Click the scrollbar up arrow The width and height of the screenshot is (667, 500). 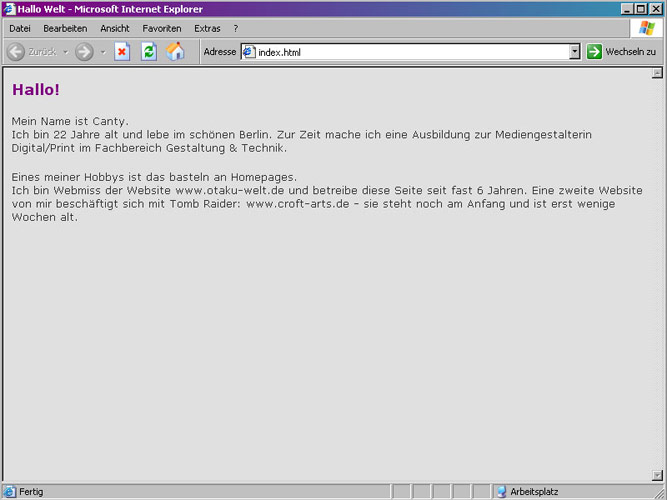(657, 73)
